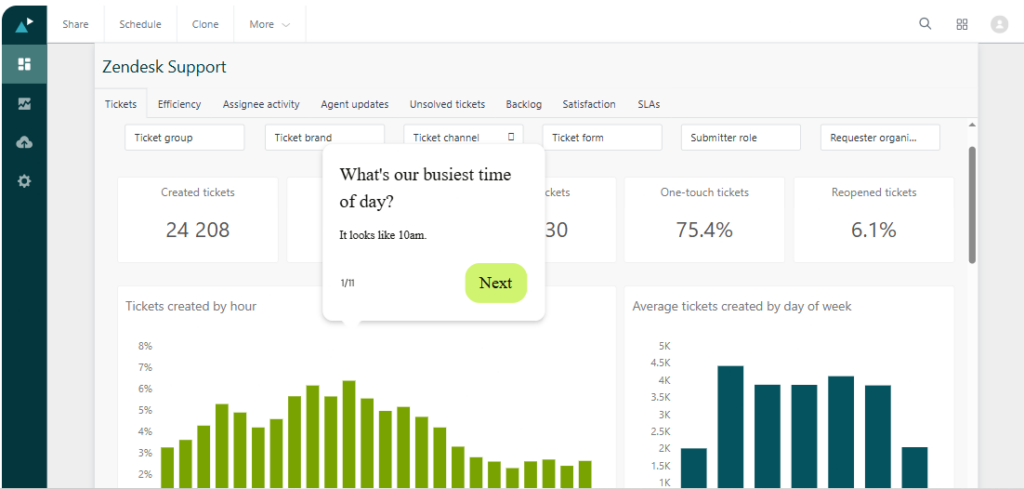Click the Share button

(x=76, y=24)
